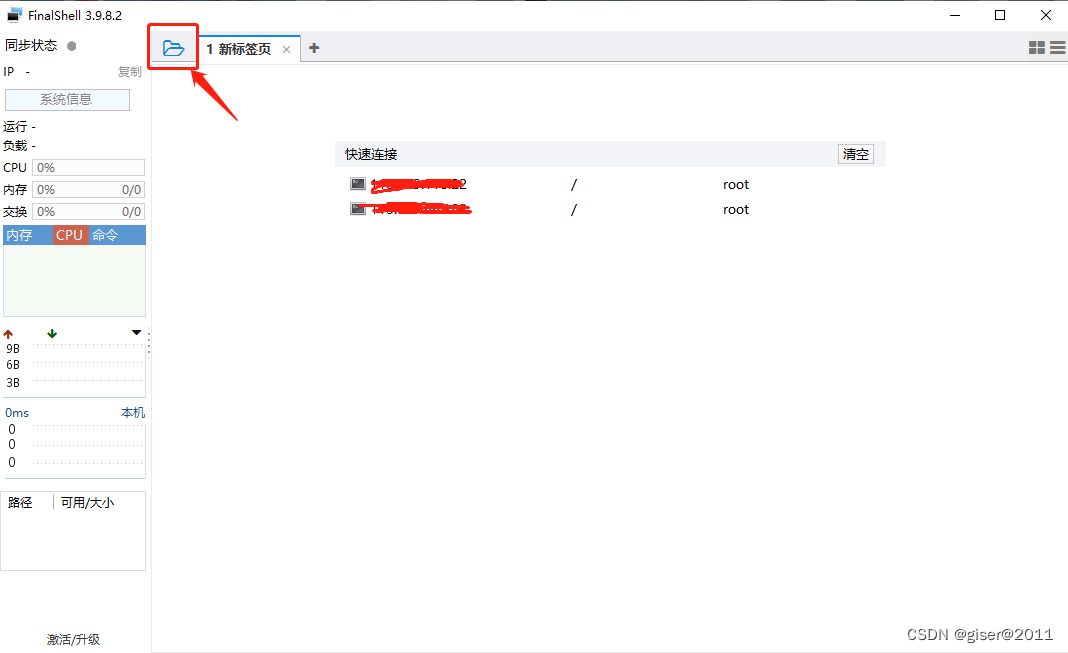Switch to list view using top-right icon
This screenshot has height=653, width=1068.
(x=1056, y=46)
